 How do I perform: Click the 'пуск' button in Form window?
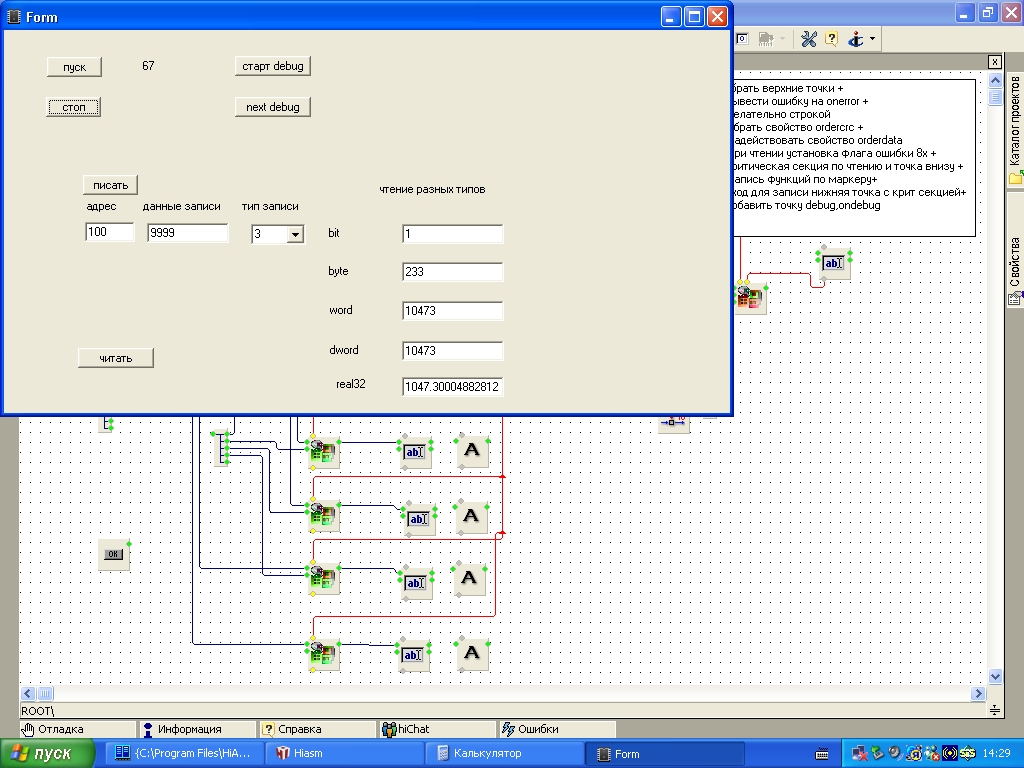pos(74,67)
